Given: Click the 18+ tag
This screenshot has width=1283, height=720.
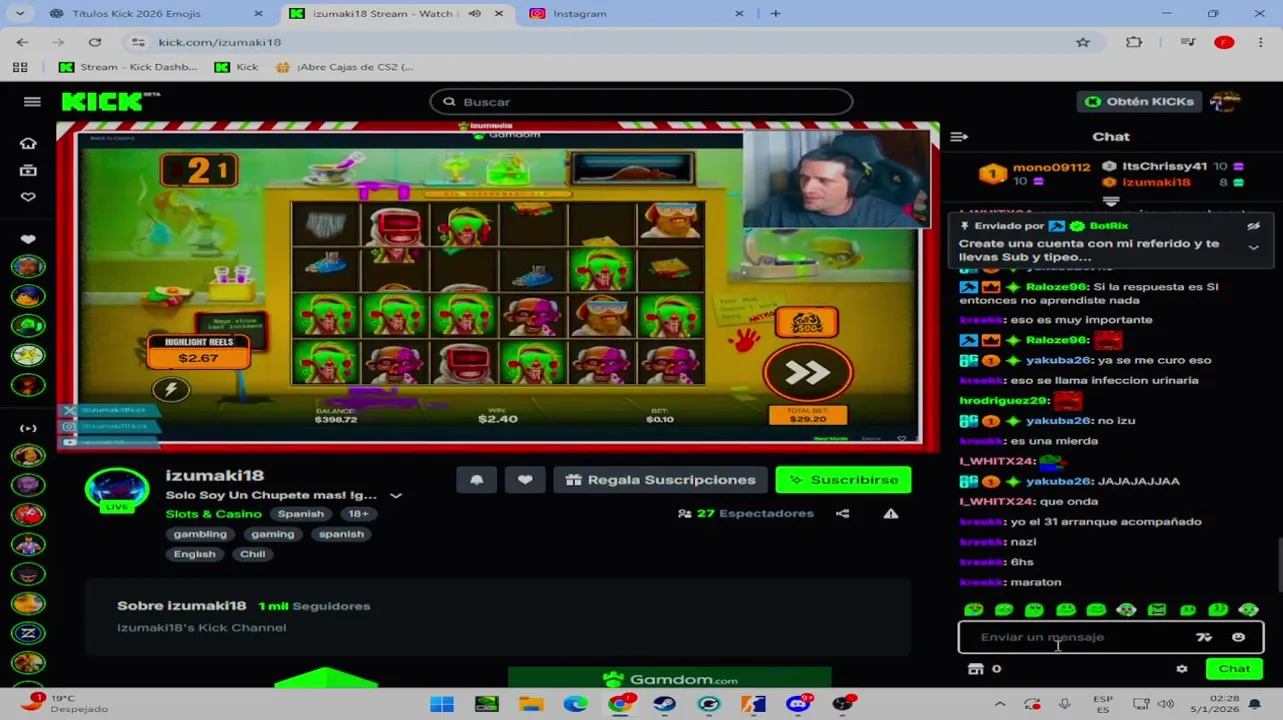Looking at the screenshot, I should point(358,514).
